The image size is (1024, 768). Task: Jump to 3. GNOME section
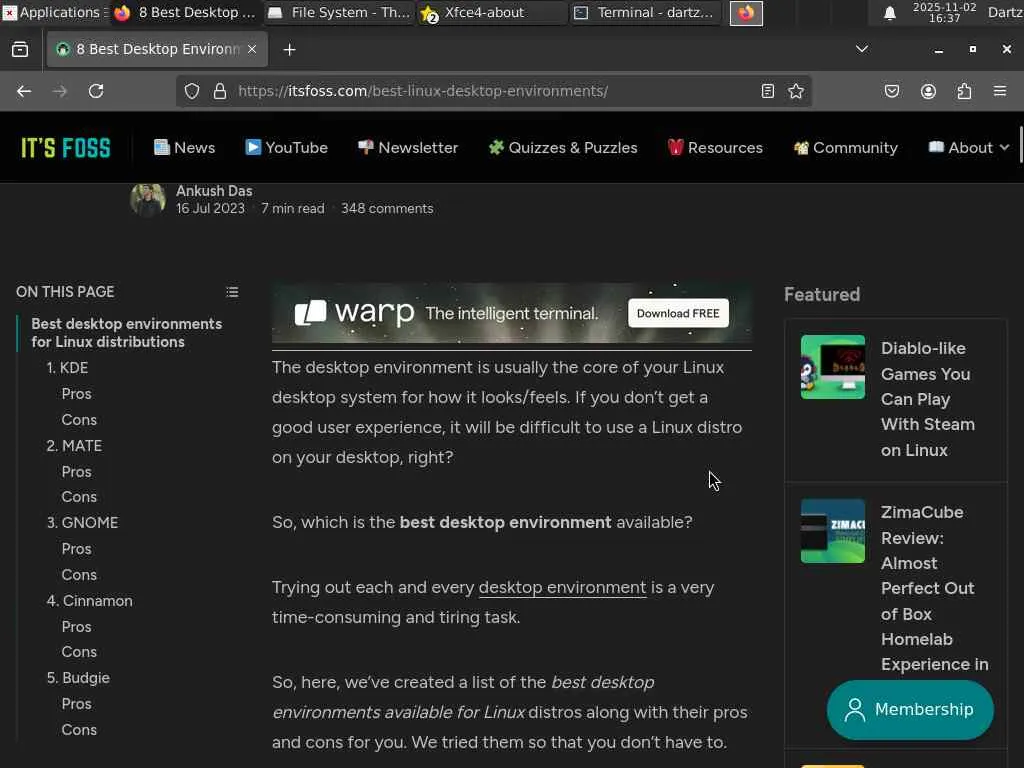82,523
